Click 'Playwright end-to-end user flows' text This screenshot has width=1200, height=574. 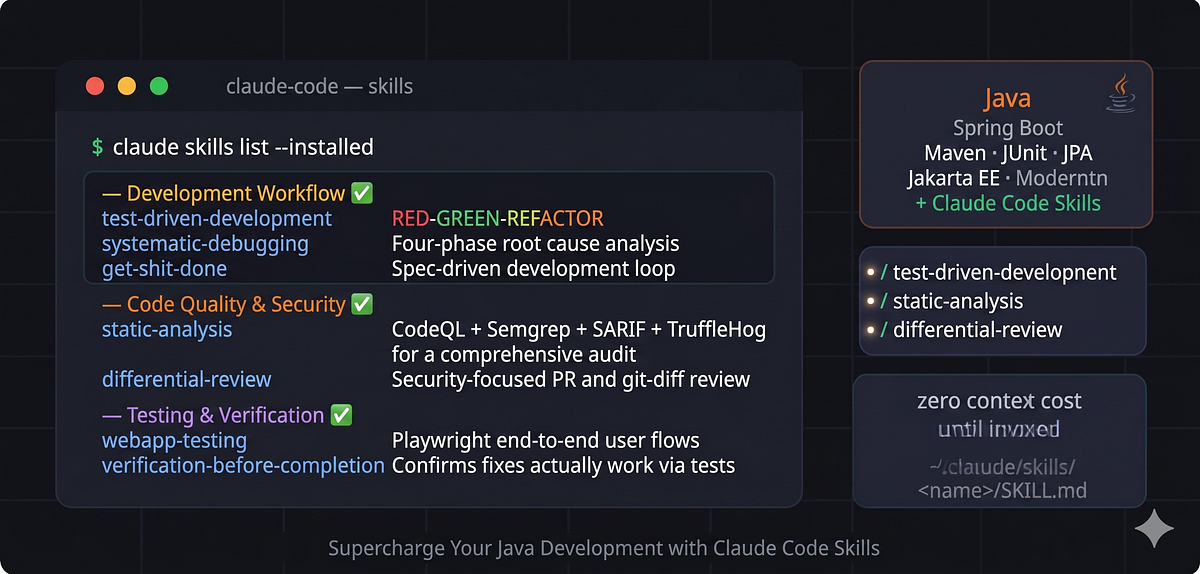546,440
